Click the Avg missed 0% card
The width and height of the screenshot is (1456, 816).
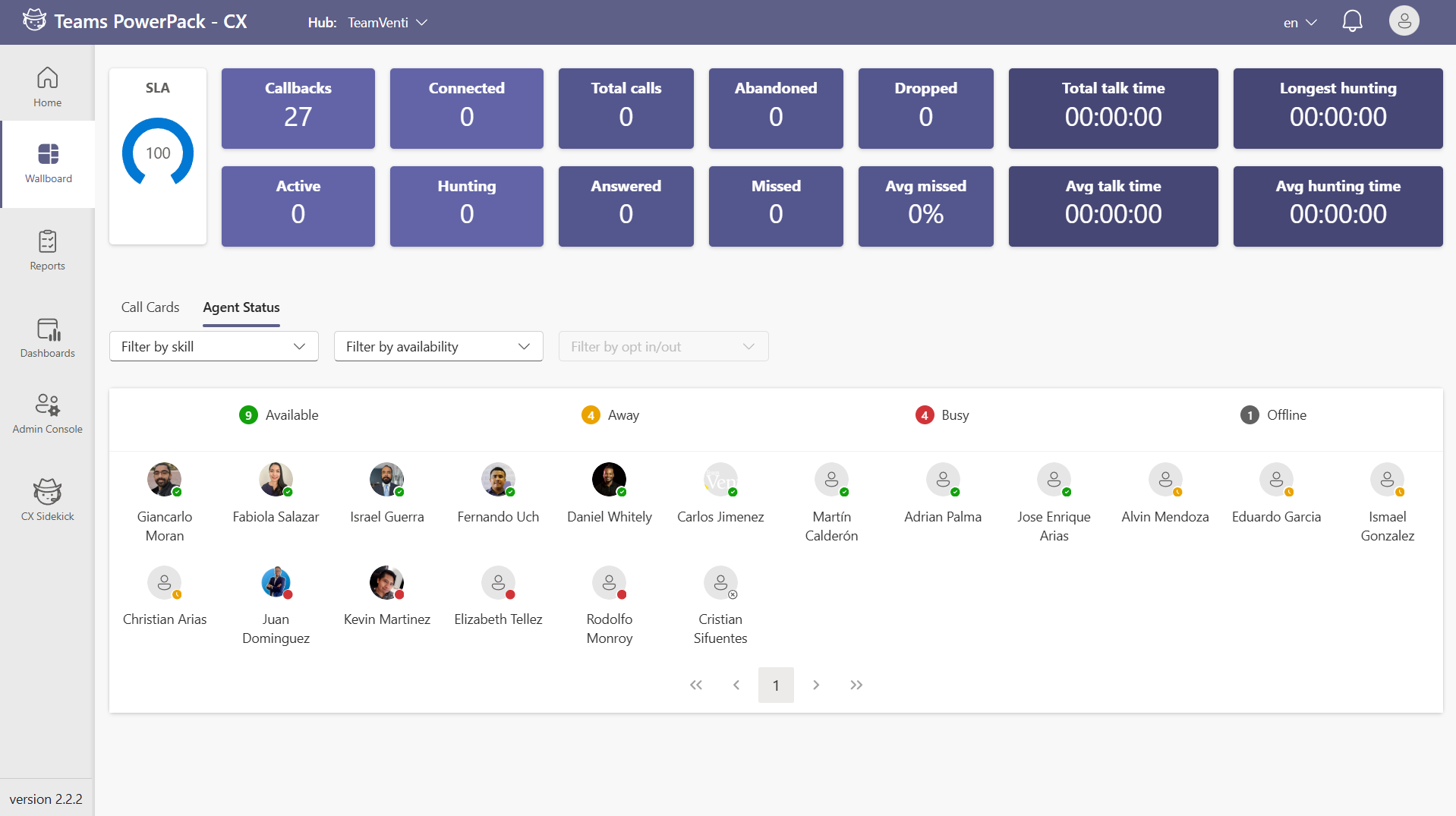pyautogui.click(x=926, y=206)
